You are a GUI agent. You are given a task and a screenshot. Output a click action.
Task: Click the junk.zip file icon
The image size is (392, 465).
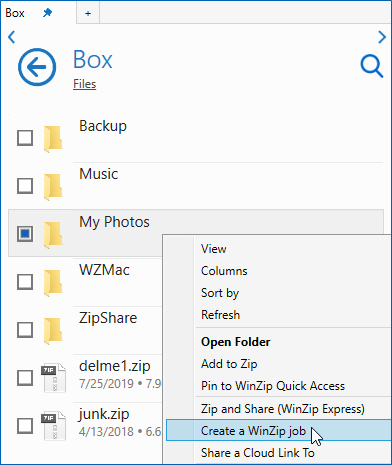53,426
